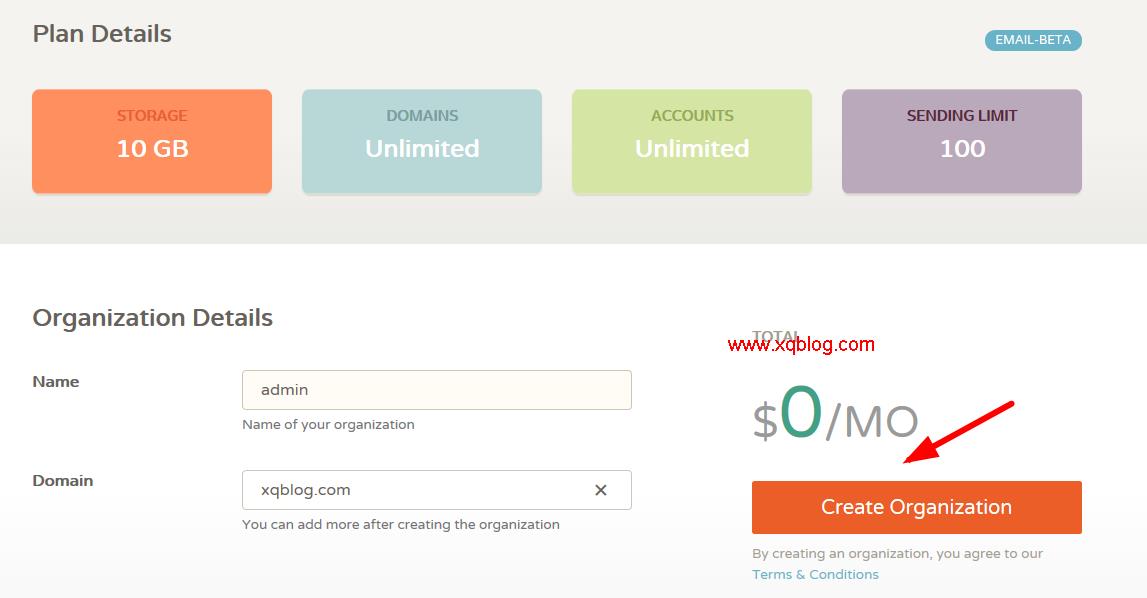The width and height of the screenshot is (1147, 598).
Task: Click the Create Organization button
Action: [917, 507]
